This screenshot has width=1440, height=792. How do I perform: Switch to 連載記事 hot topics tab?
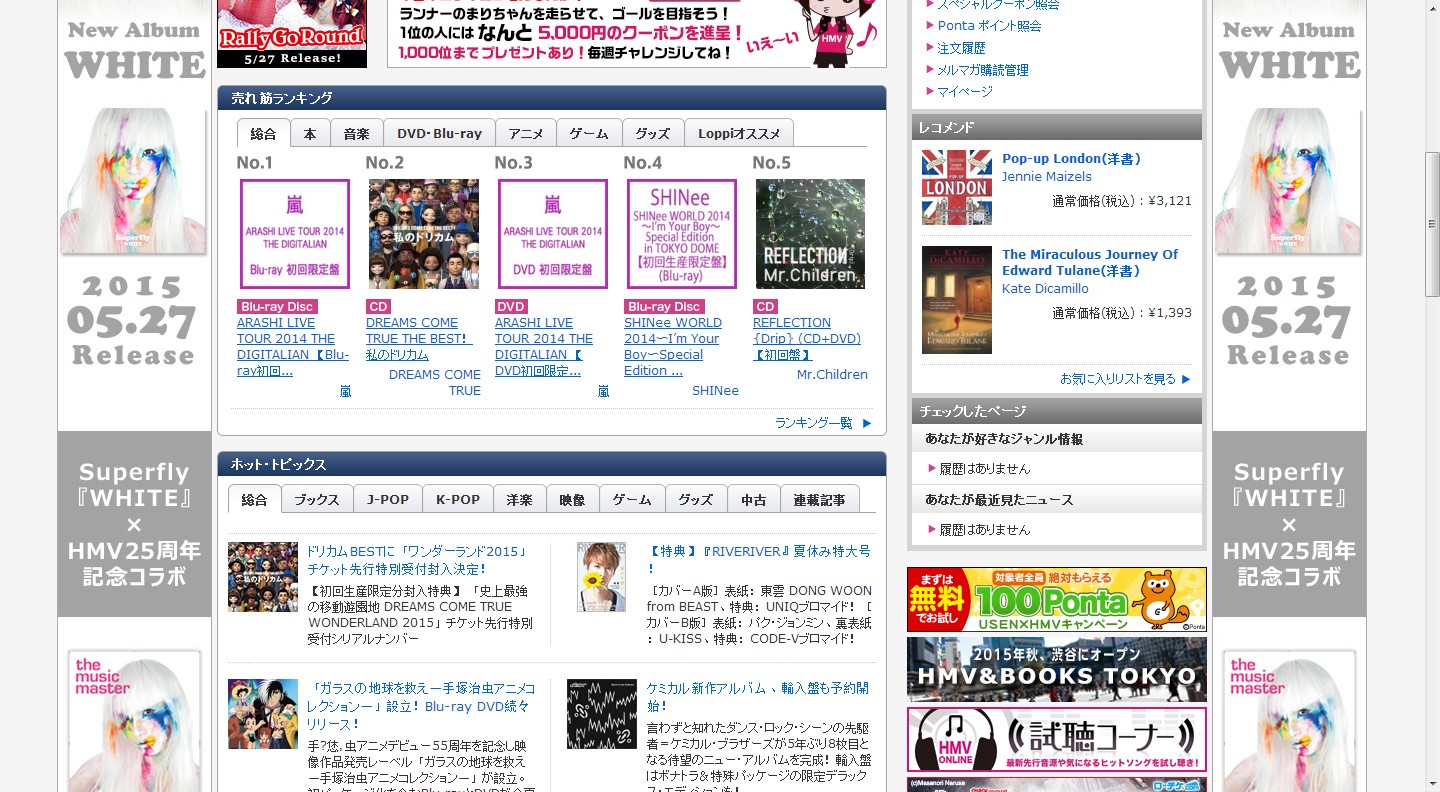pos(820,499)
